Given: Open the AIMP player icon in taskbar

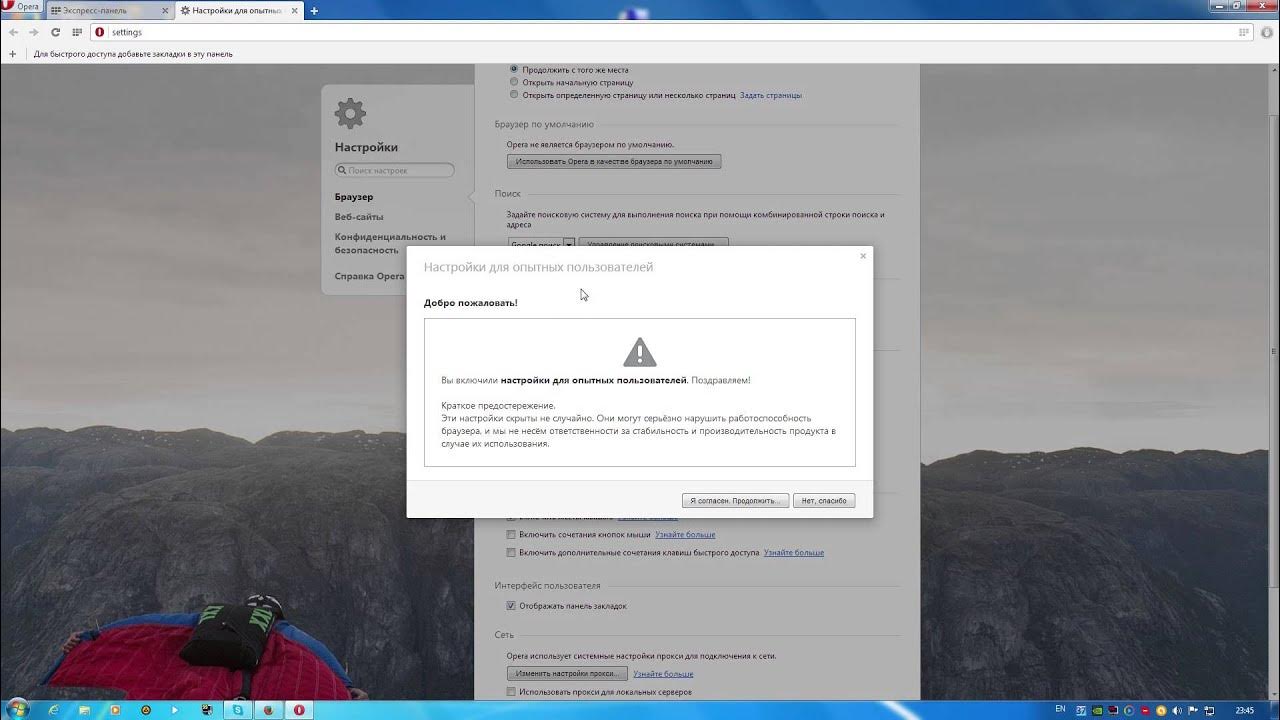Looking at the screenshot, I should pos(146,710).
